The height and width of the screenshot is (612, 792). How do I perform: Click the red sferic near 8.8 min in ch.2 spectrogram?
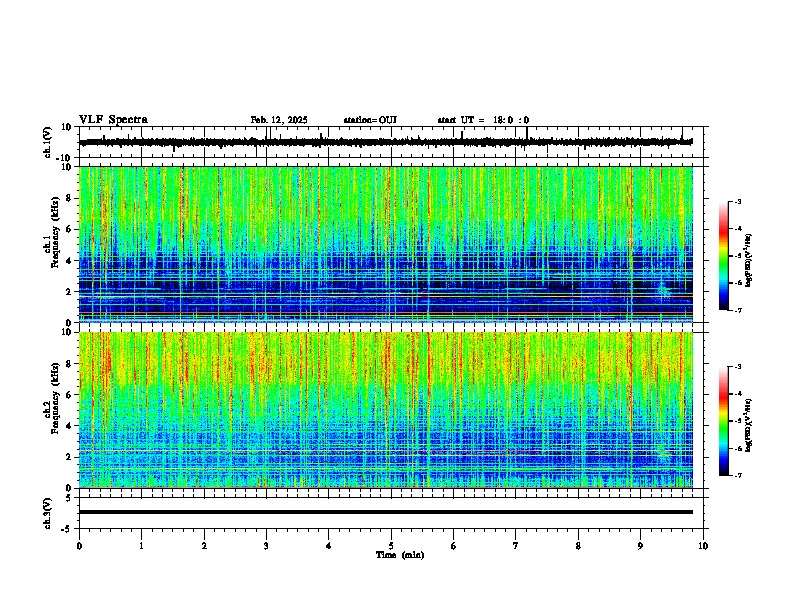(x=630, y=384)
